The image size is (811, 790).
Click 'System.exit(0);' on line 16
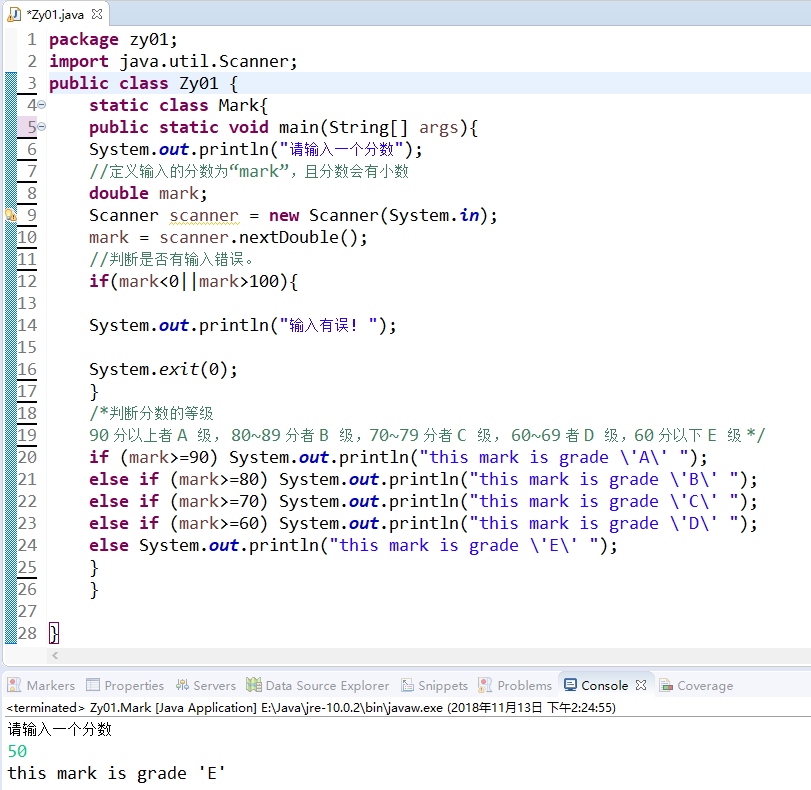163,369
